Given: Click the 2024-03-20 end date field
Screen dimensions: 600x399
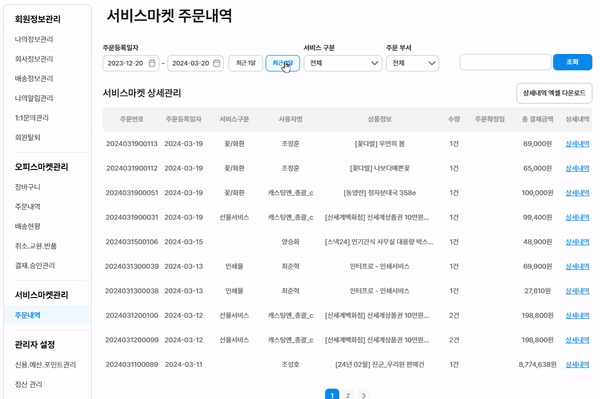Looking at the screenshot, I should pyautogui.click(x=196, y=63).
